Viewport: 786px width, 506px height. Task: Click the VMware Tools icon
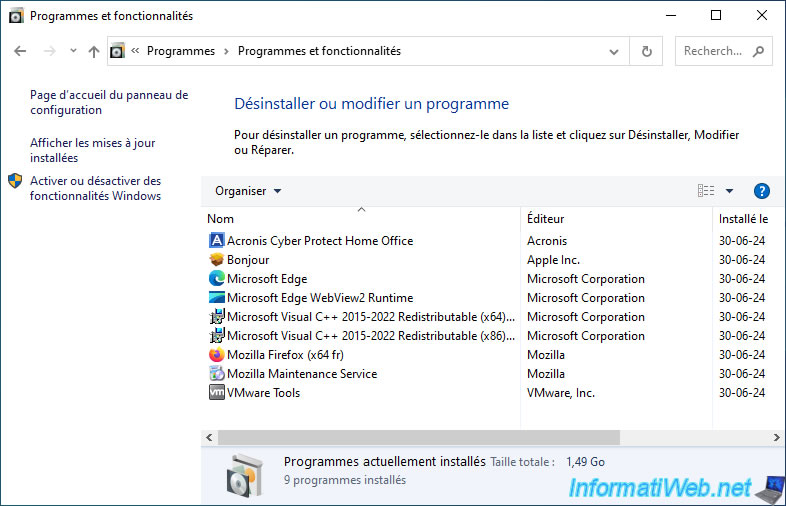click(x=216, y=393)
